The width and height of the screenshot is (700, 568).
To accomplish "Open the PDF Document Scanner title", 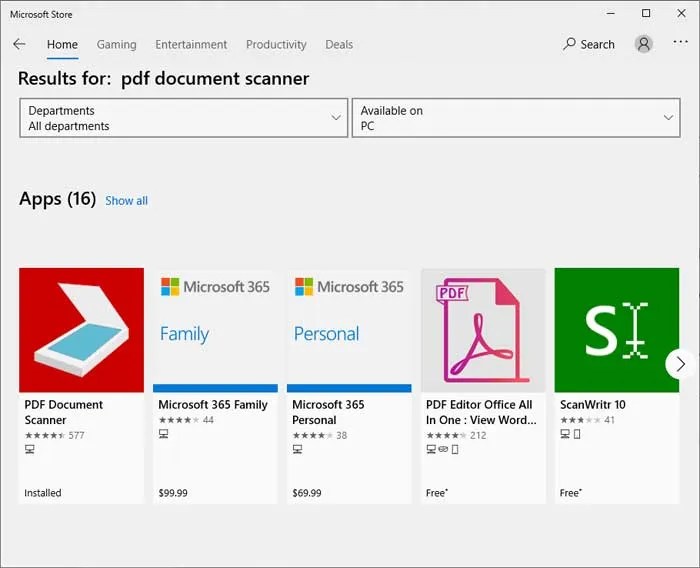I will click(x=63, y=412).
